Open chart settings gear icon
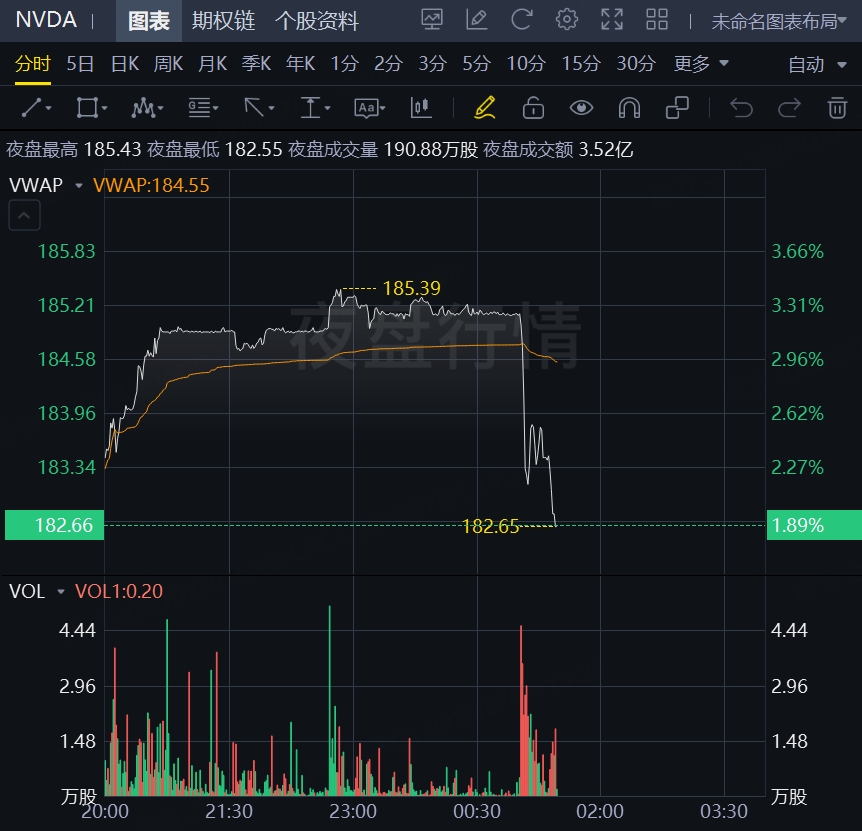This screenshot has width=862, height=831. coord(567,20)
